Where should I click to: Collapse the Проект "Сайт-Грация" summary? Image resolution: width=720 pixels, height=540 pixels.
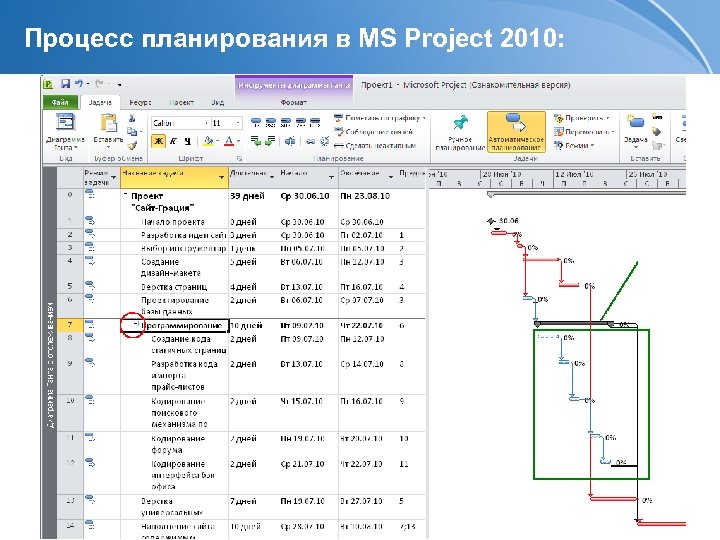[x=126, y=196]
